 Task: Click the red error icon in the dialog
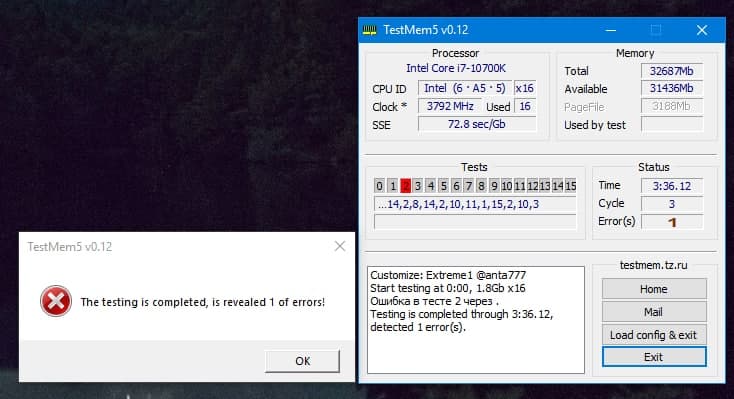click(56, 301)
